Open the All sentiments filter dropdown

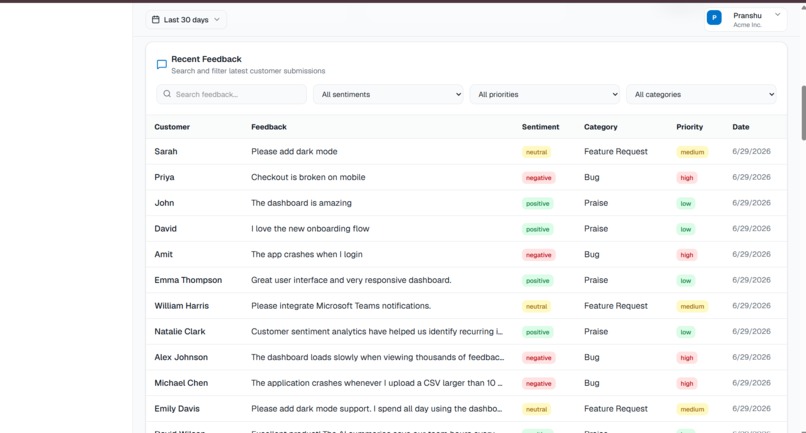tap(388, 94)
